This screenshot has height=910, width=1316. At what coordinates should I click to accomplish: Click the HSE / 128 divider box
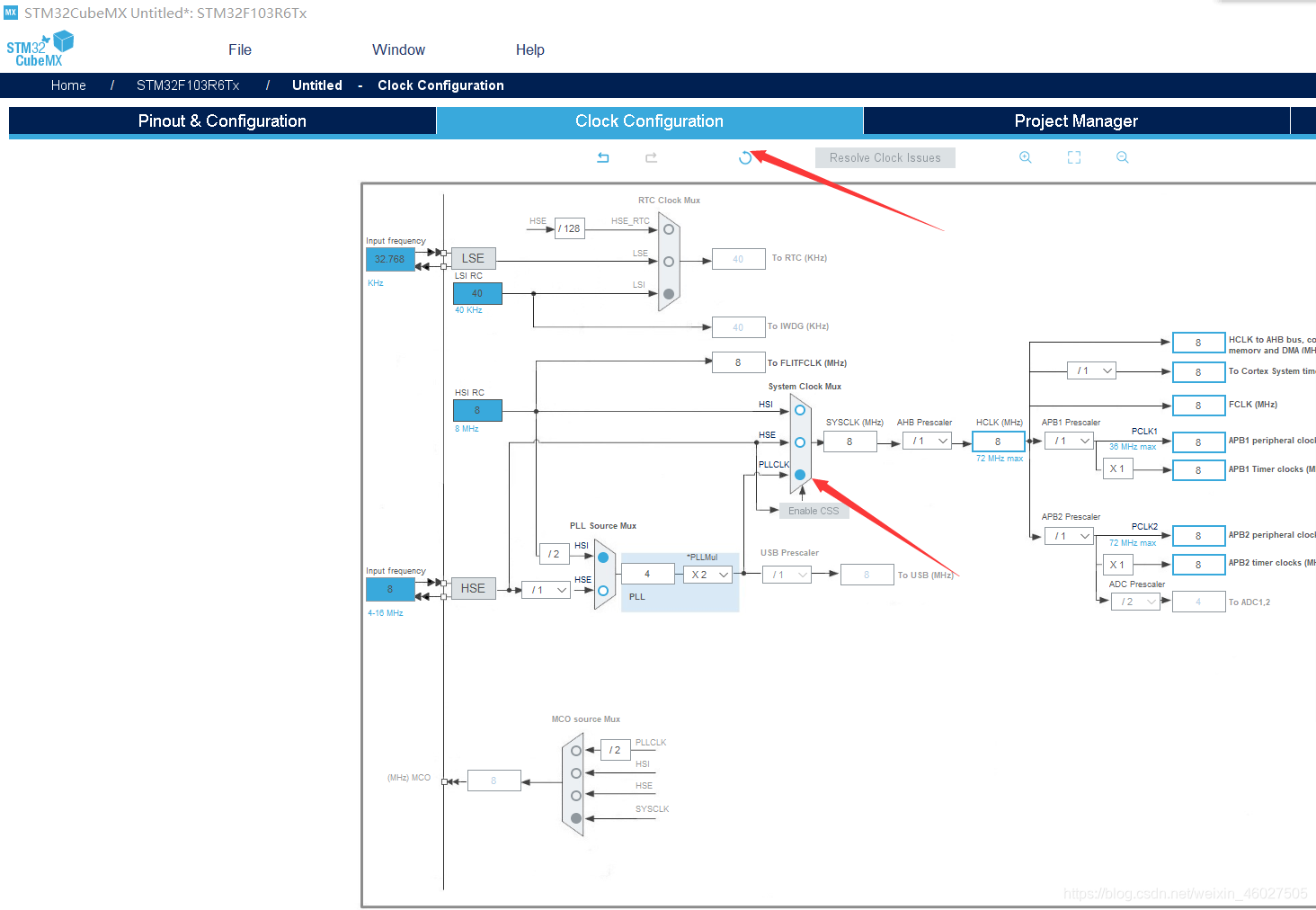(x=570, y=228)
